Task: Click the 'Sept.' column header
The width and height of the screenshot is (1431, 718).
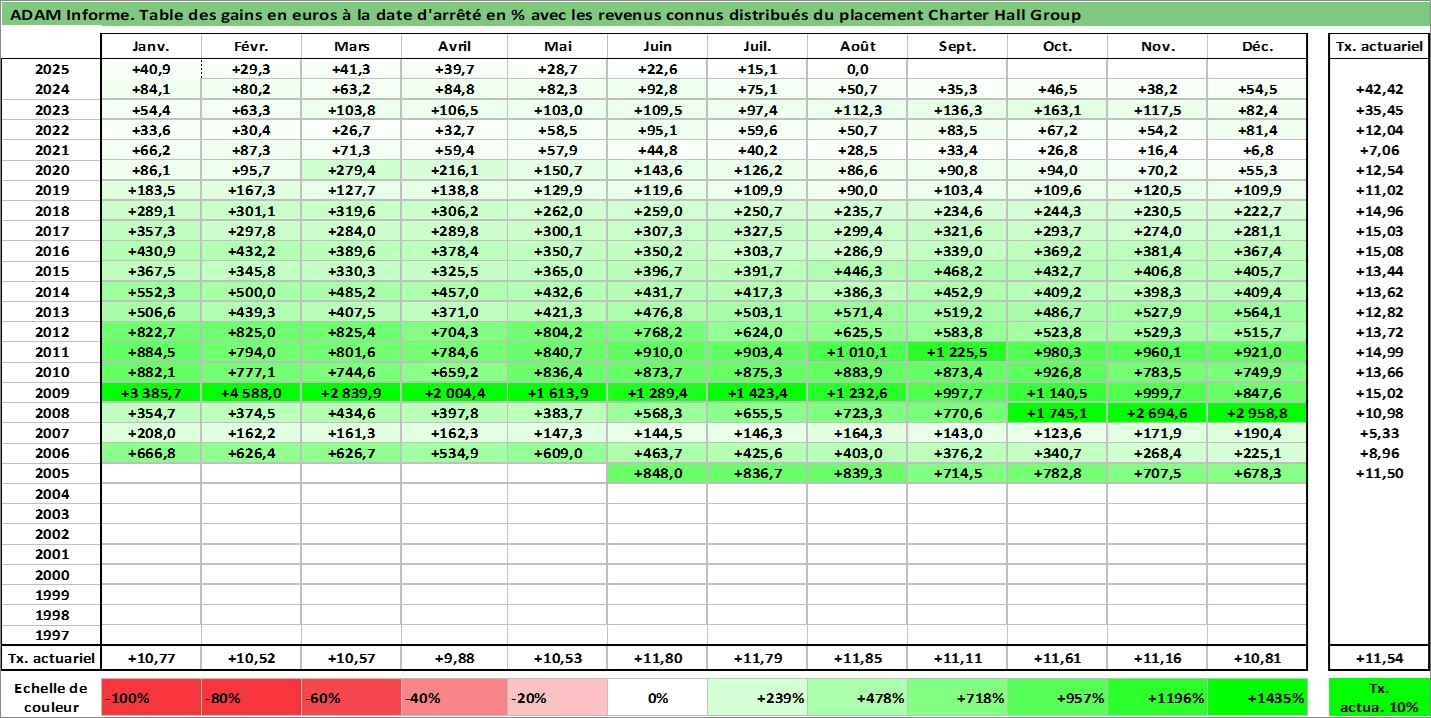Action: coord(957,47)
